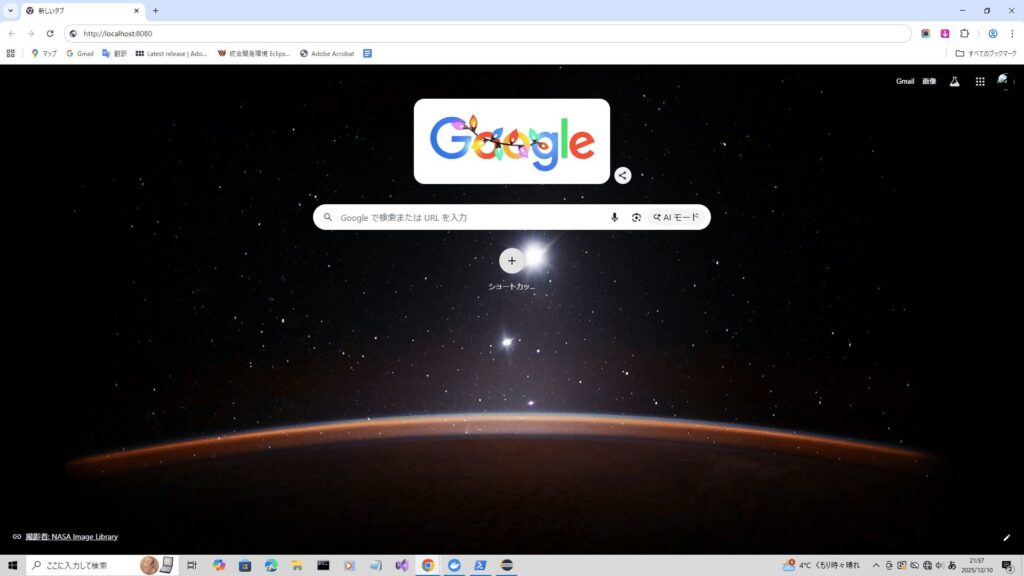Add a shortcut with the plus tile
The image size is (1024, 576).
pos(512,261)
